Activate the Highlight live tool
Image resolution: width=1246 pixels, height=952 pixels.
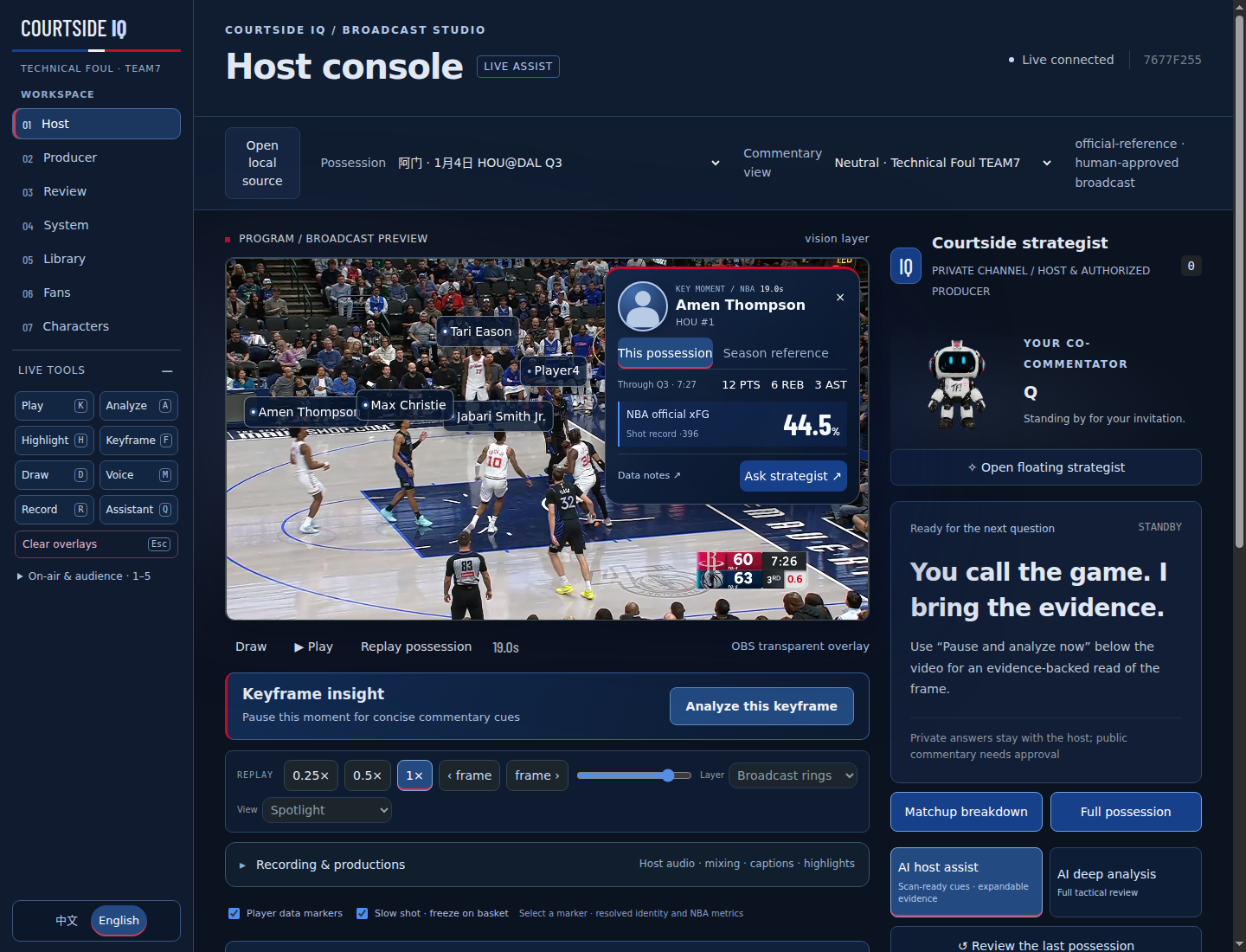(x=55, y=441)
